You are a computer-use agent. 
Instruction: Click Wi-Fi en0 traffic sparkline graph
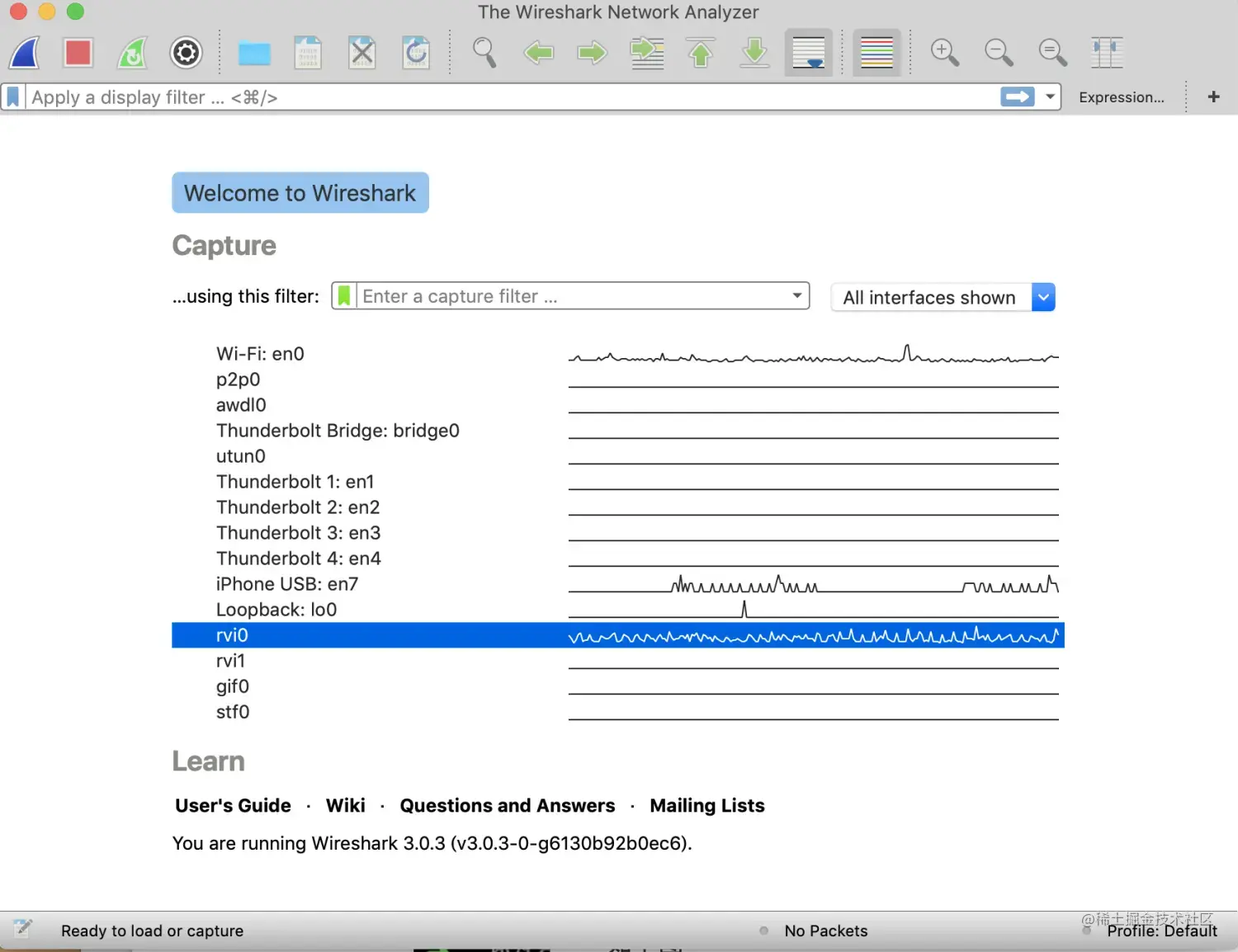pos(813,355)
